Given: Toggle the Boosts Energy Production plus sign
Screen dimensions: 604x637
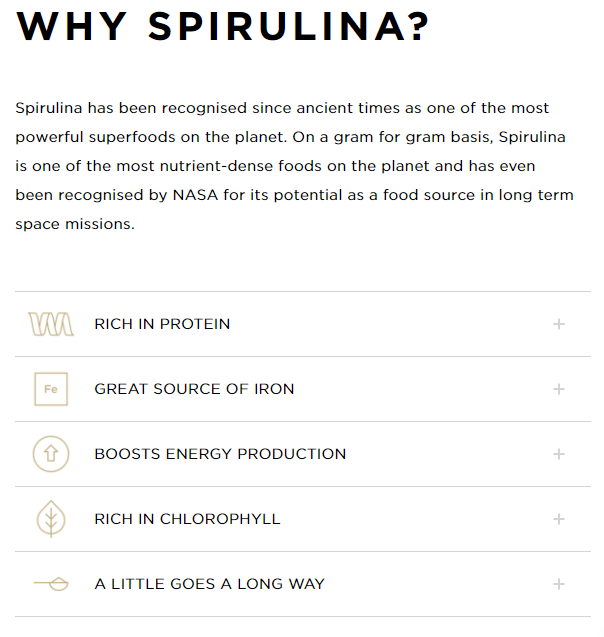Looking at the screenshot, I should click(x=559, y=454).
